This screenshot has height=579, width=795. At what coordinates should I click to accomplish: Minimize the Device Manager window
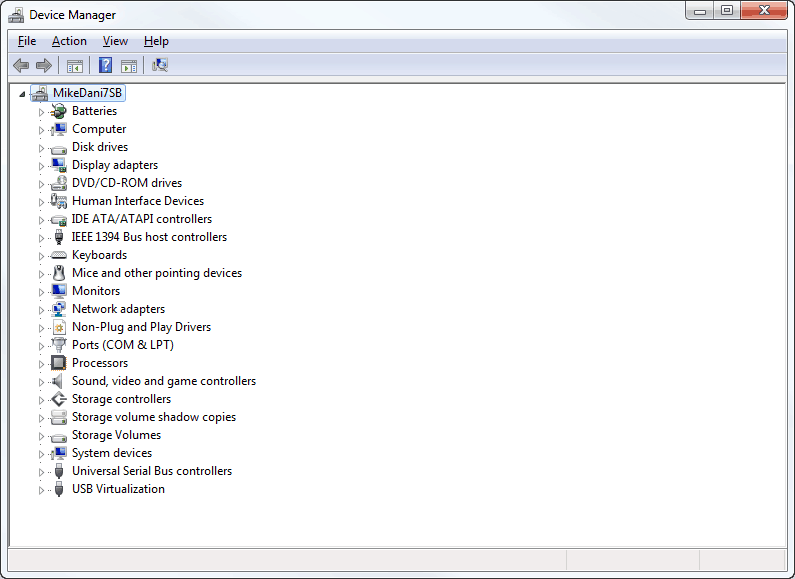click(x=700, y=11)
